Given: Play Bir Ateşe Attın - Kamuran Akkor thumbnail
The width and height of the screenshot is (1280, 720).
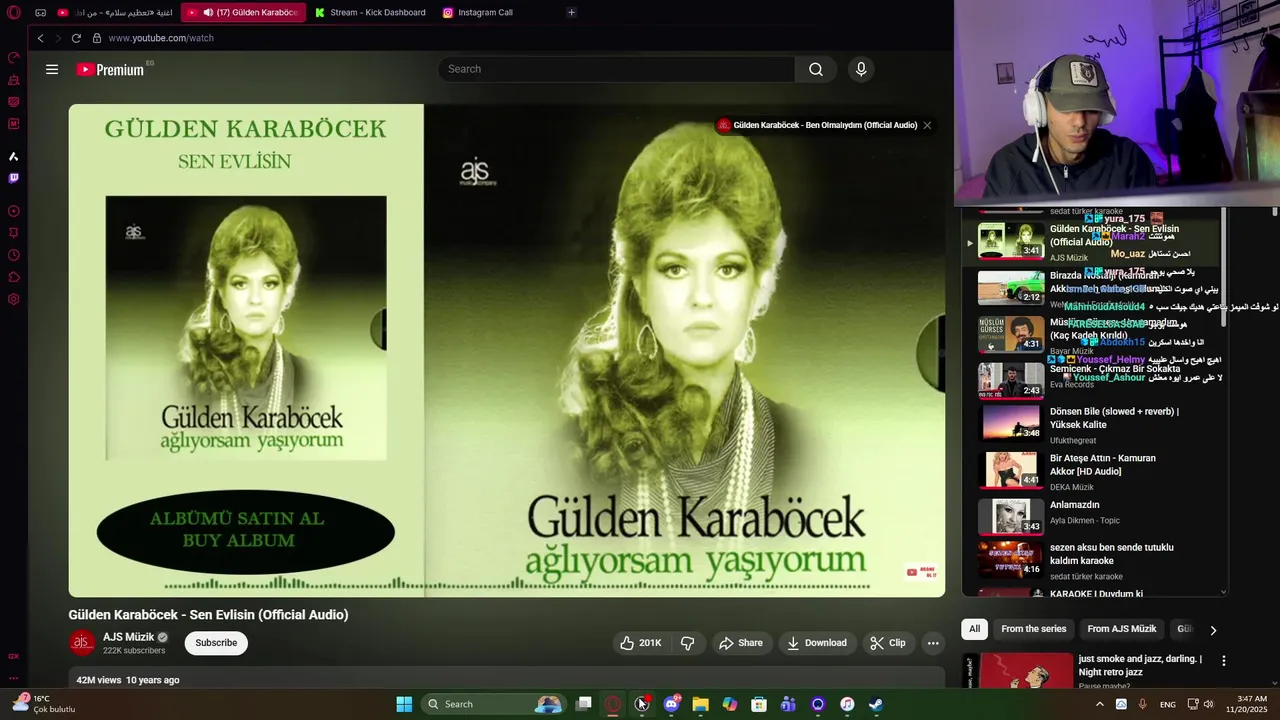Looking at the screenshot, I should coord(1011,470).
